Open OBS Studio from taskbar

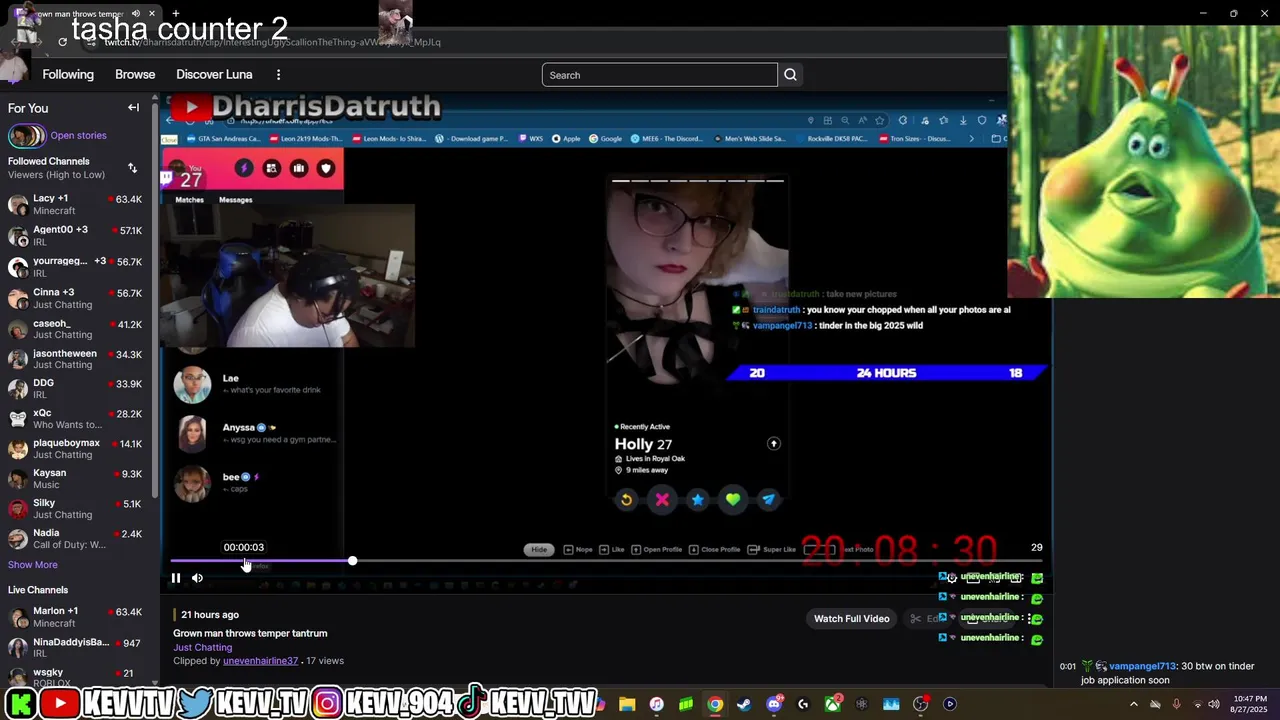(921, 705)
